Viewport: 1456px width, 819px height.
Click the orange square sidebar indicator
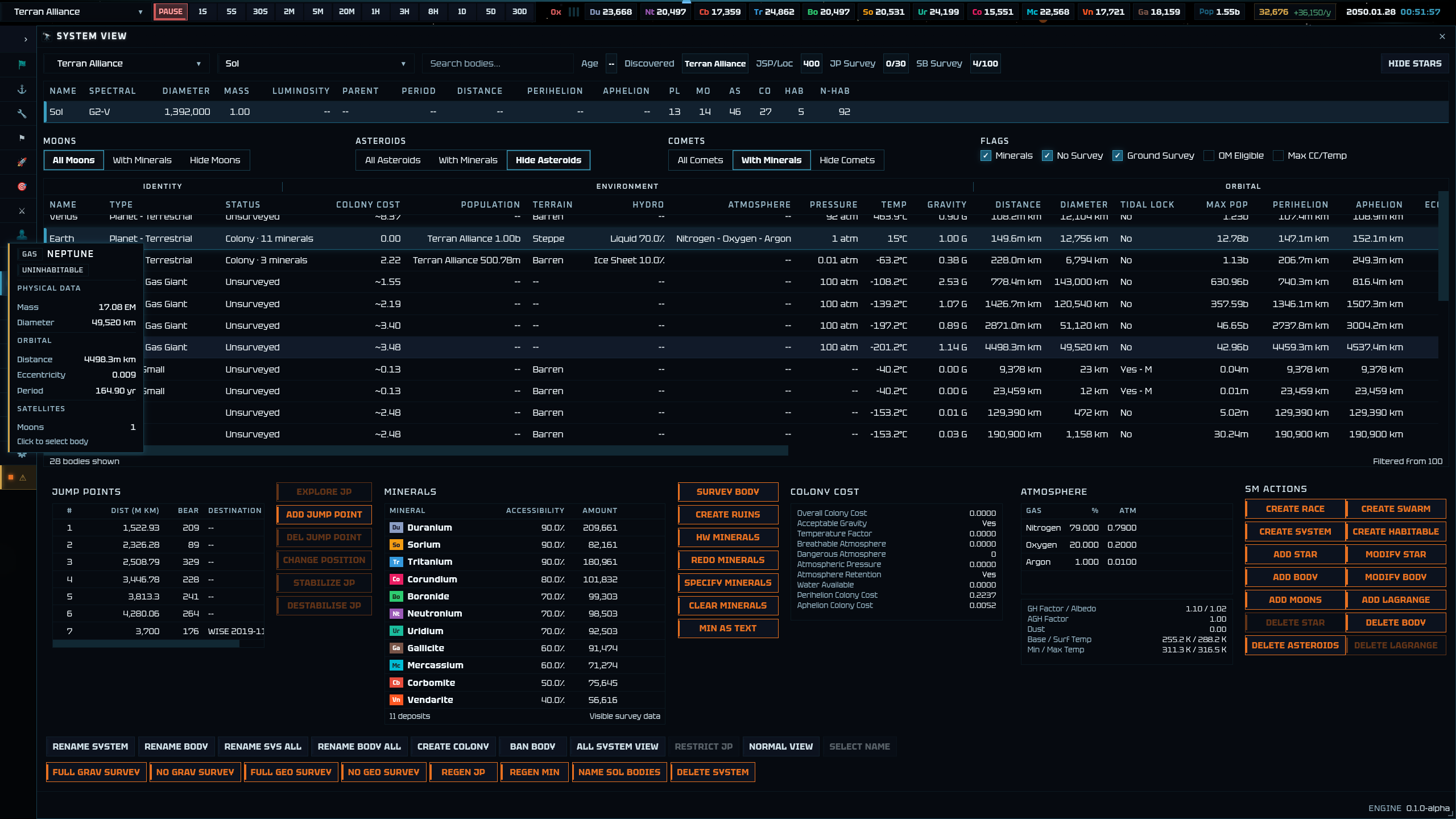click(x=11, y=477)
